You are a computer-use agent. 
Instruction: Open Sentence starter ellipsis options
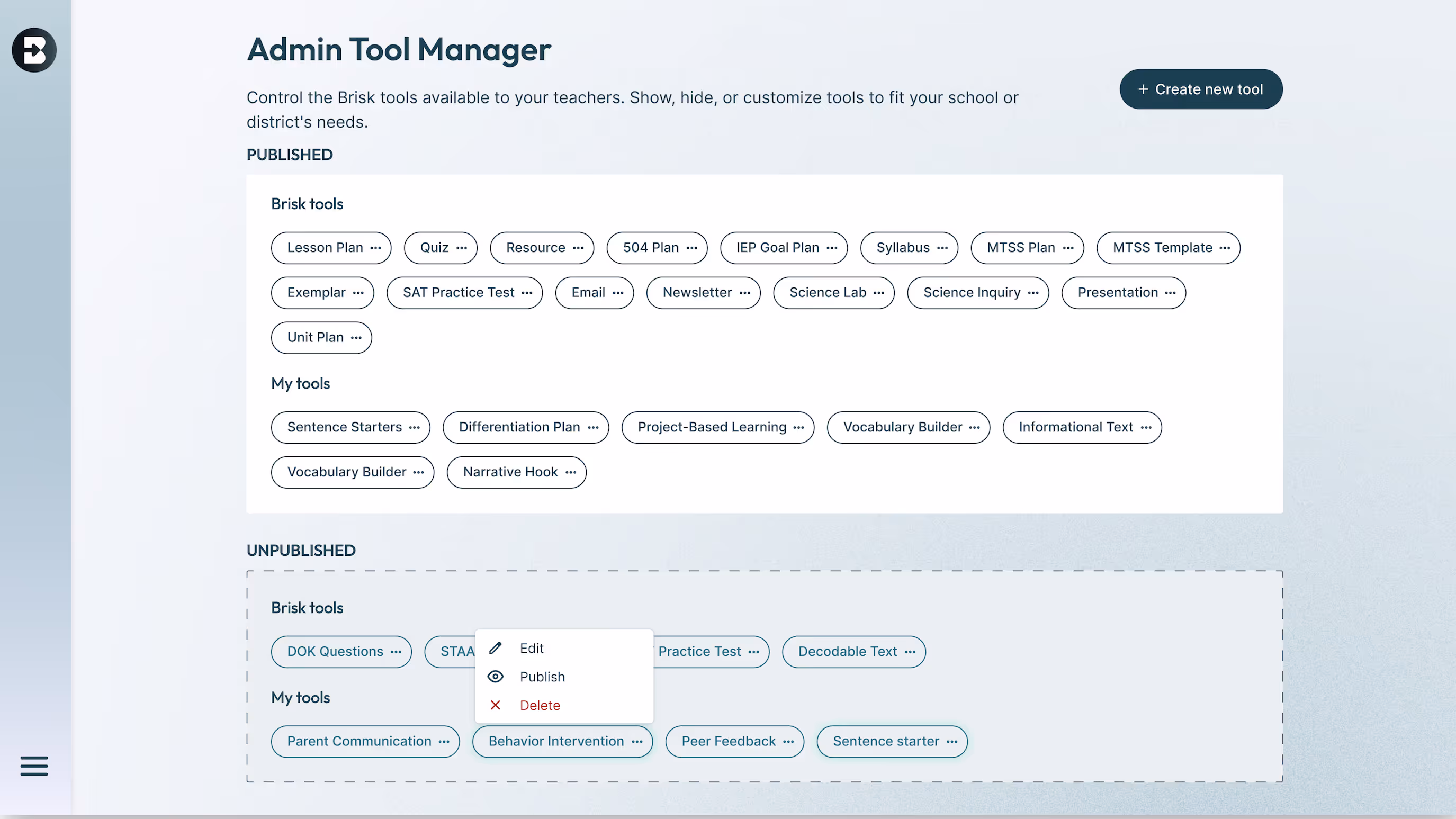coord(952,741)
